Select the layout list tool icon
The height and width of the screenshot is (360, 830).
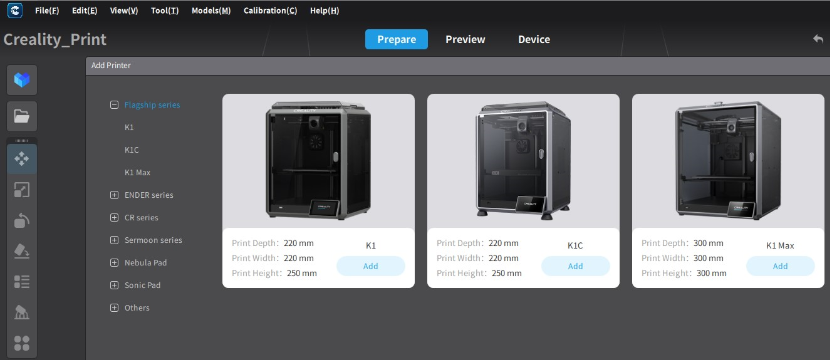[22, 282]
